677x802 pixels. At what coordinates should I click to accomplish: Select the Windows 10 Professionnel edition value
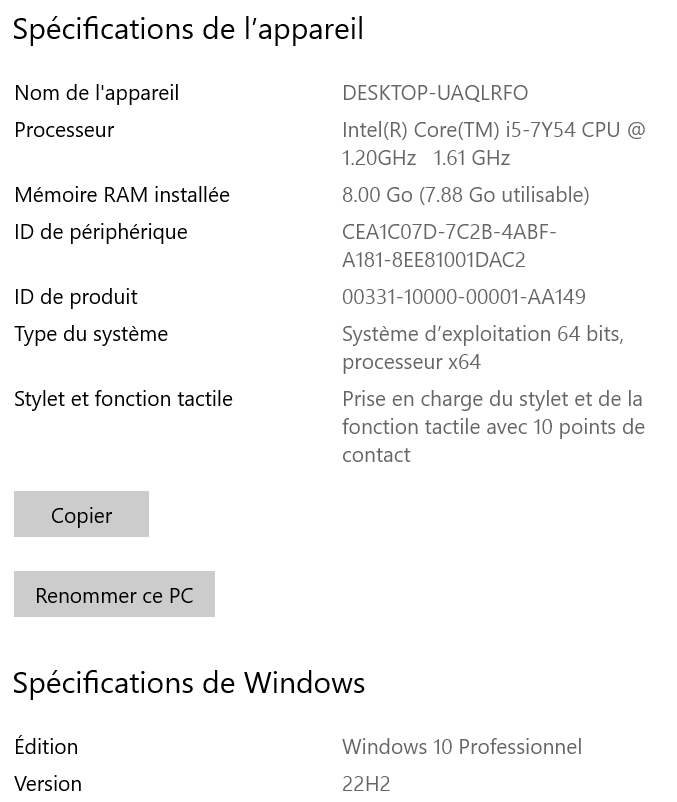462,747
